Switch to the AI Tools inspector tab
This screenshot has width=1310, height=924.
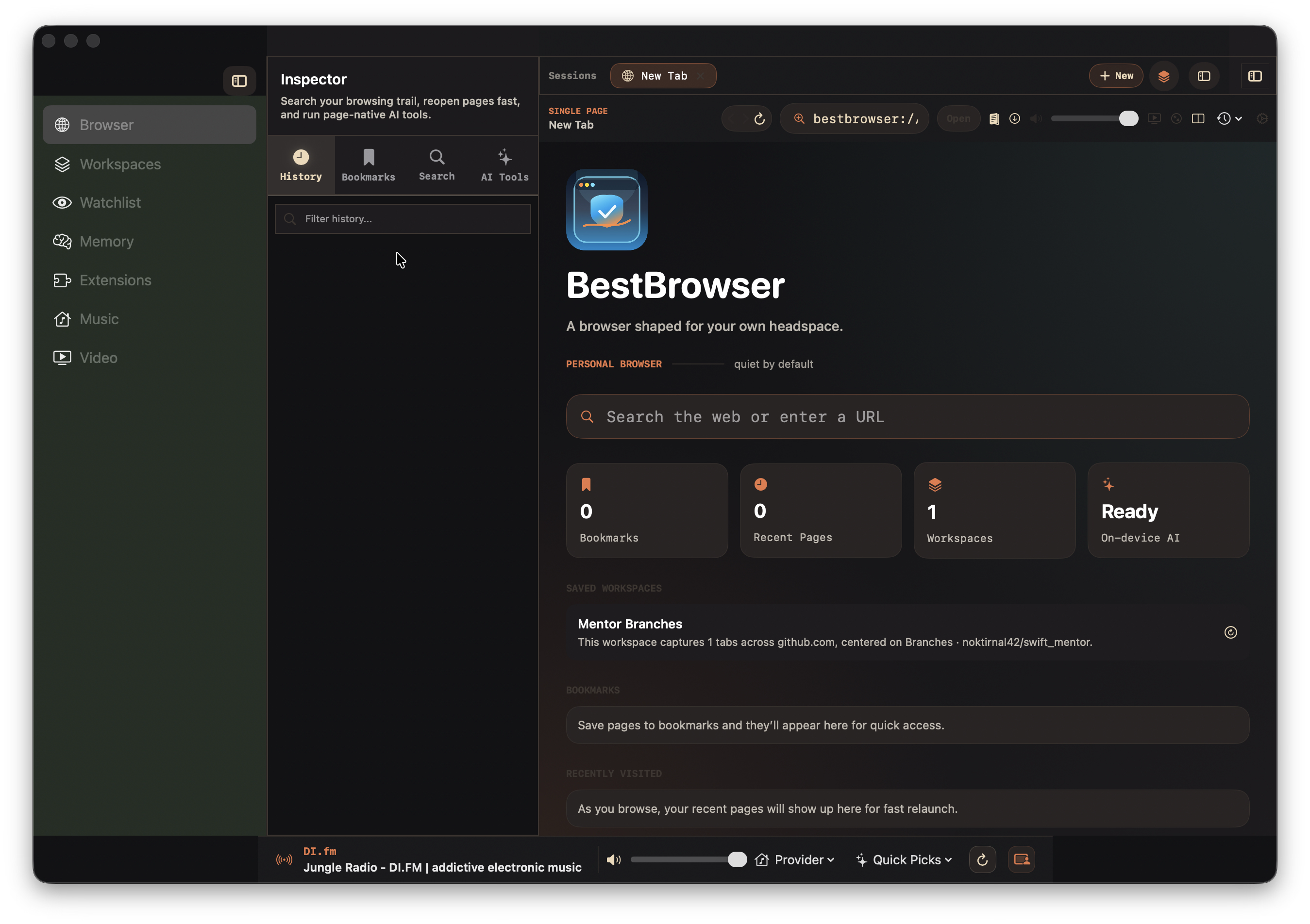pos(504,165)
